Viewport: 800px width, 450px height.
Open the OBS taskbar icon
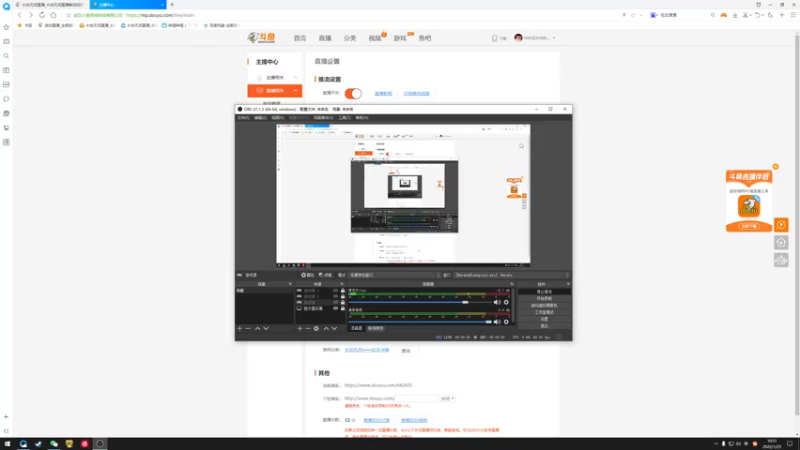[x=100, y=444]
